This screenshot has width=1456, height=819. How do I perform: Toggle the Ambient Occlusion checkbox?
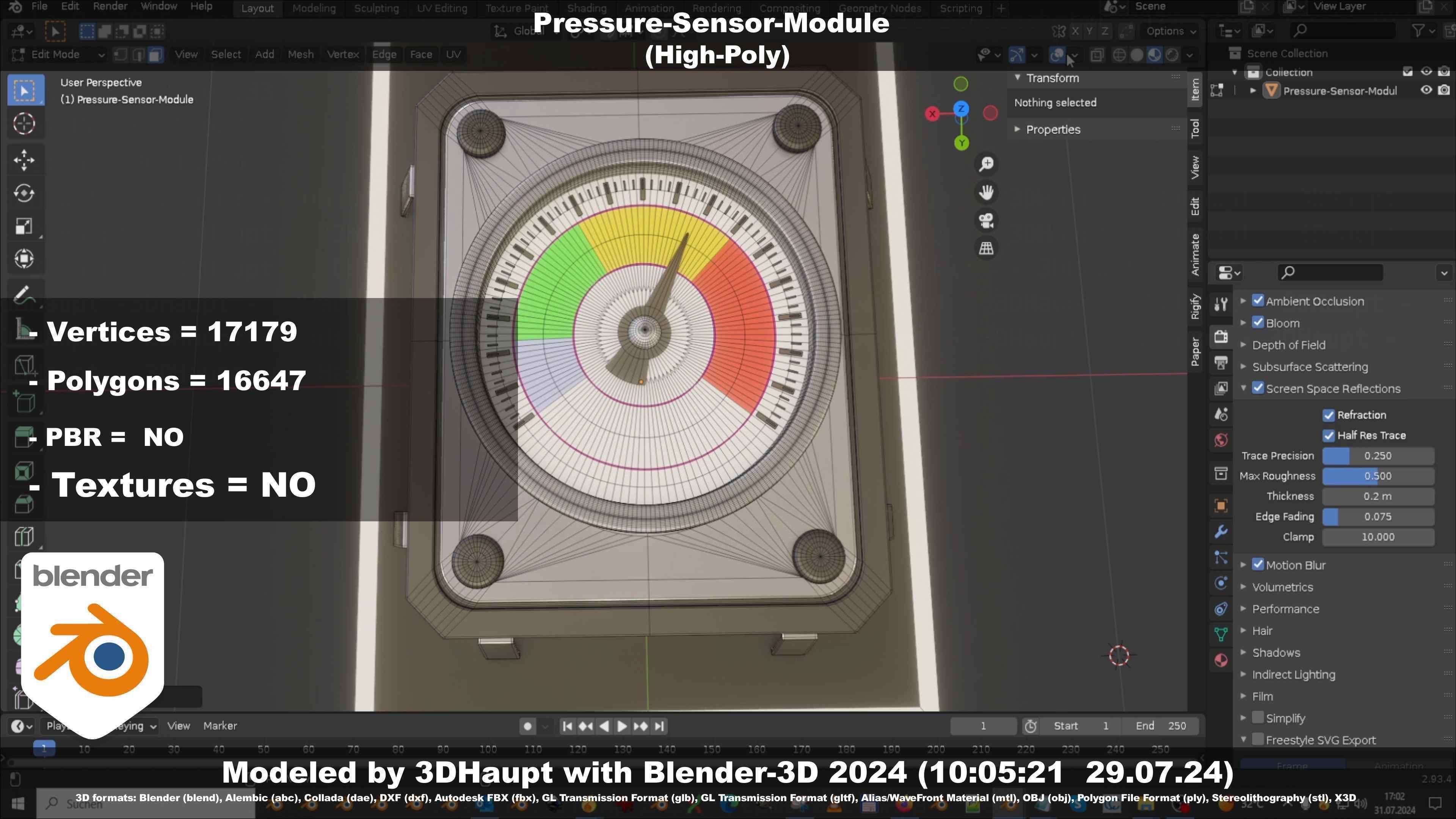1258,301
